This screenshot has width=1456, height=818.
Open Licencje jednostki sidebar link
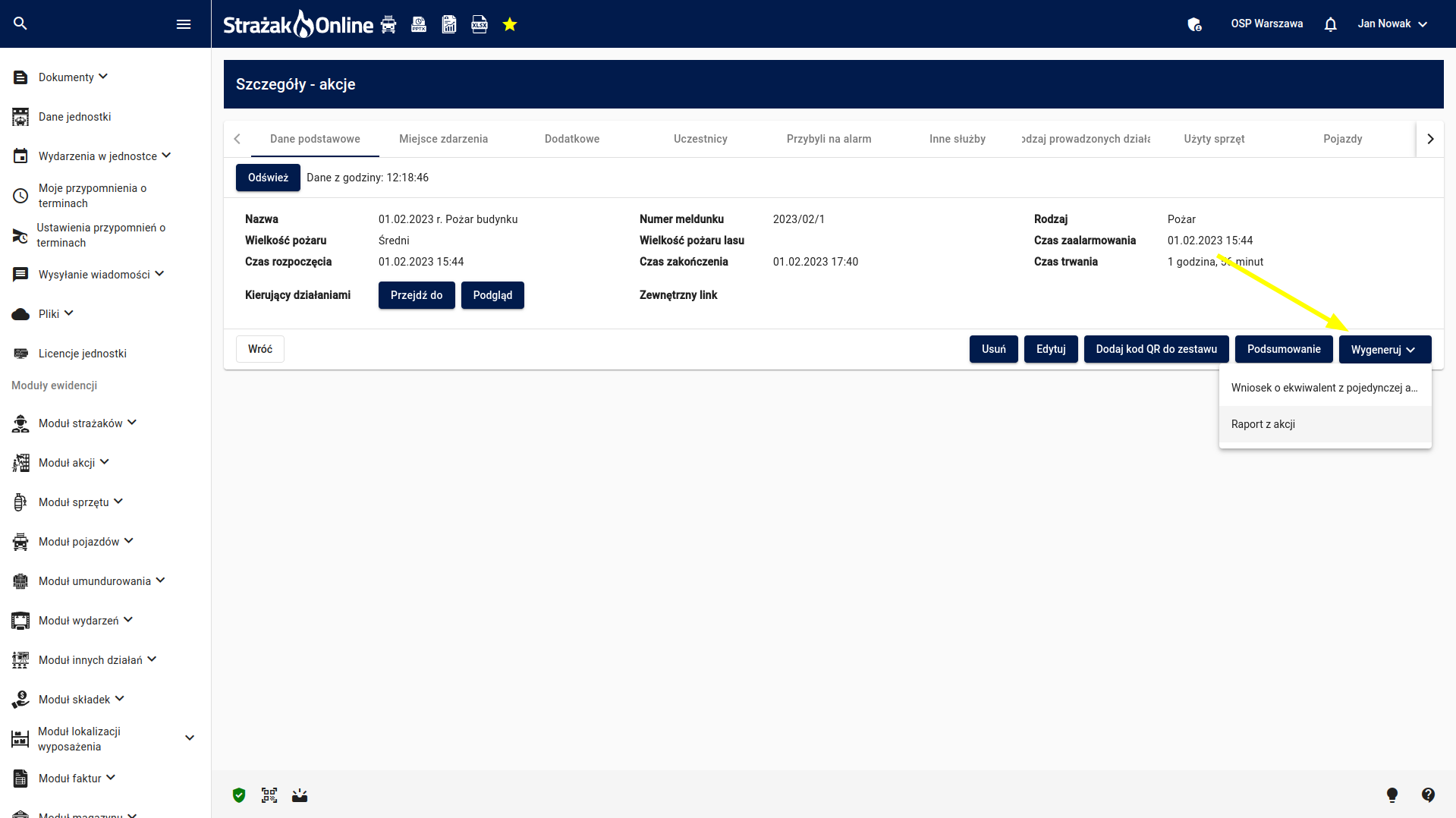coord(82,354)
